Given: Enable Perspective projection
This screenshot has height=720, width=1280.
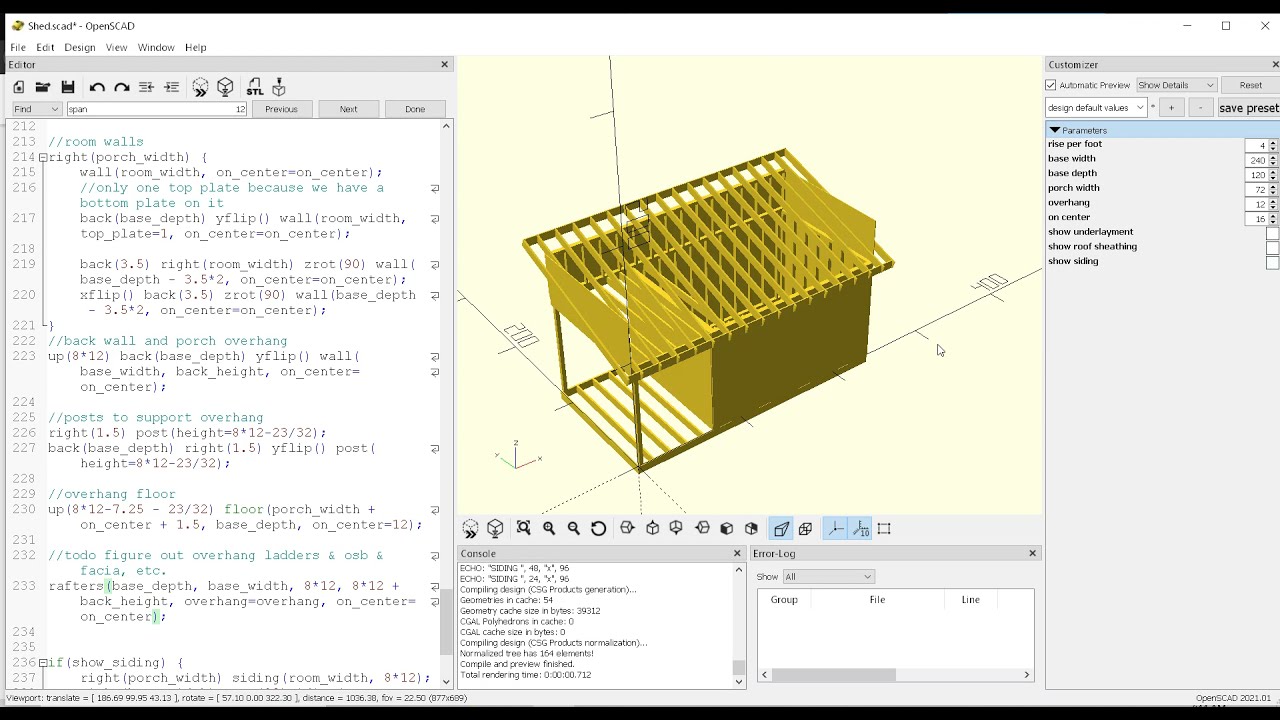Looking at the screenshot, I should click(x=781, y=528).
